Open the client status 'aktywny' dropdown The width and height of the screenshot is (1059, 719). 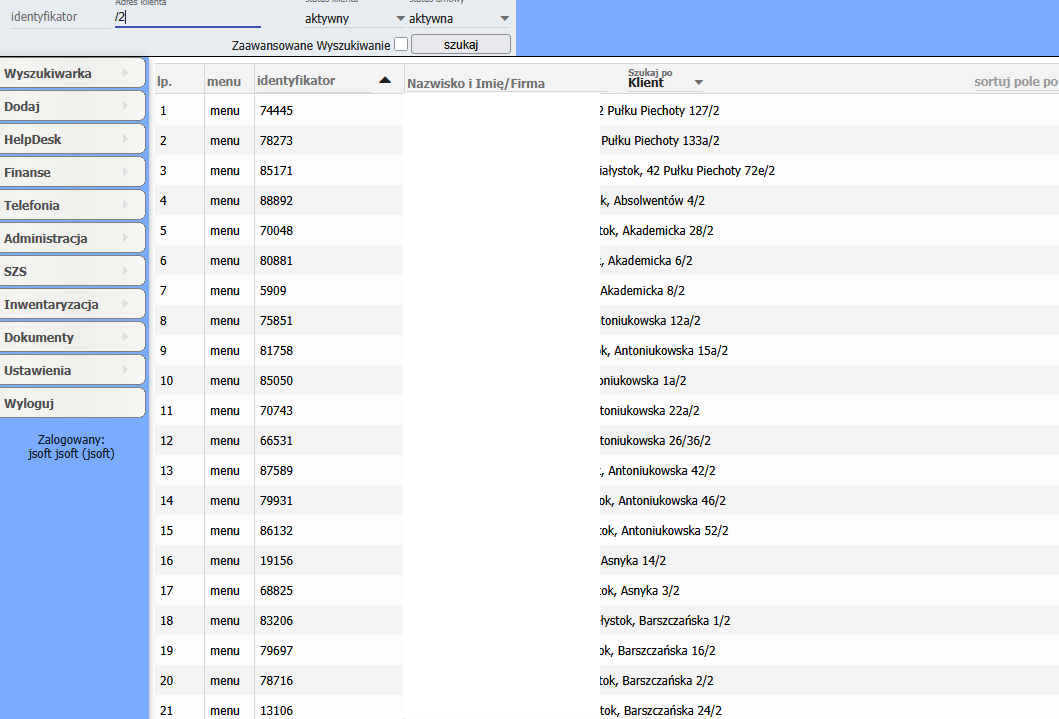354,18
